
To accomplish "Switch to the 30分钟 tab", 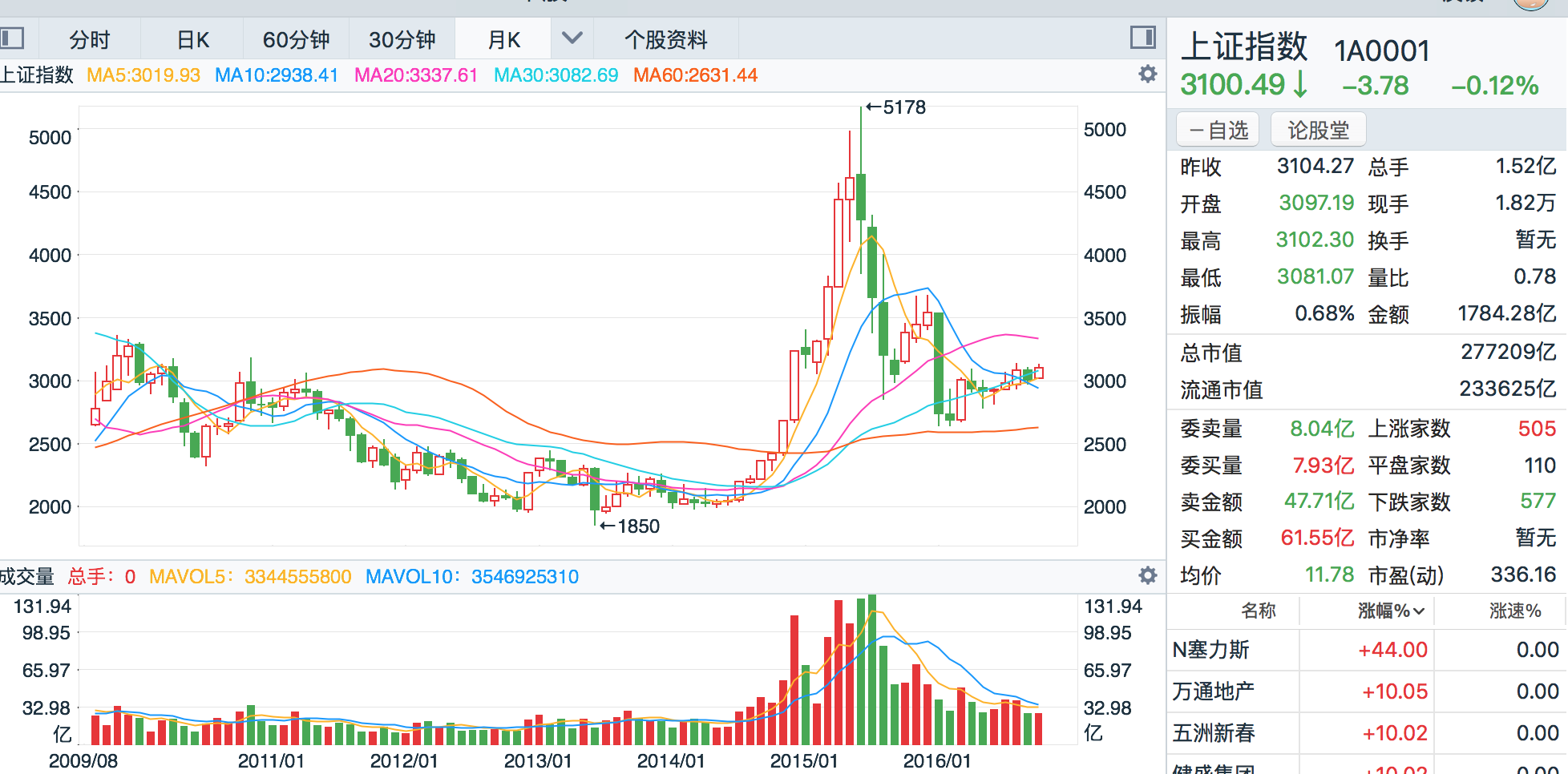I will click(402, 39).
